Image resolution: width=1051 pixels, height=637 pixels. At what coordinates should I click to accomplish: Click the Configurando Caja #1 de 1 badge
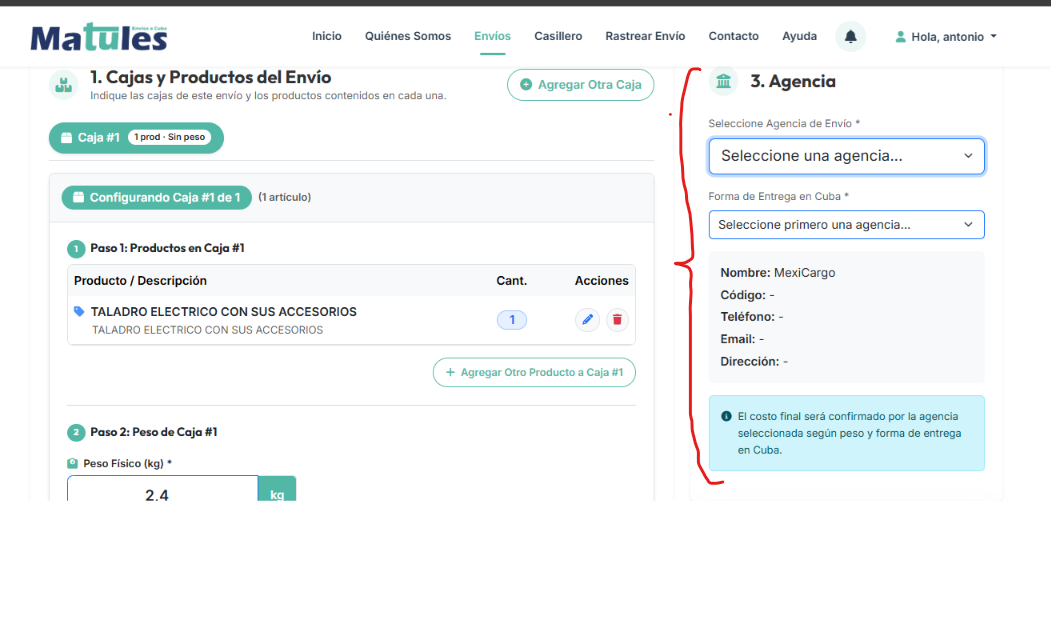click(157, 197)
